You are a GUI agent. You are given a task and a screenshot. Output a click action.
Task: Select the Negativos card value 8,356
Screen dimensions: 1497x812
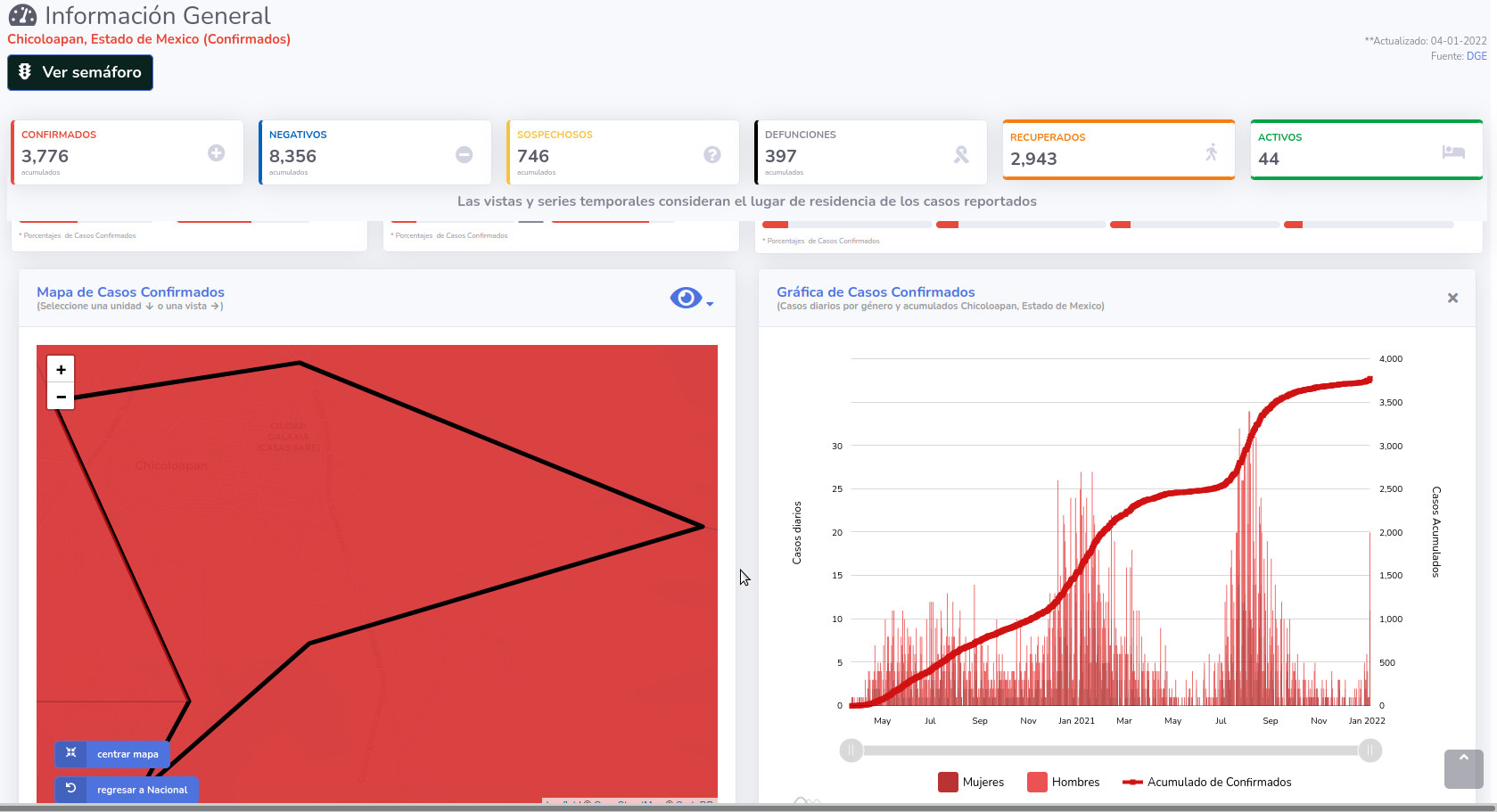pos(292,156)
